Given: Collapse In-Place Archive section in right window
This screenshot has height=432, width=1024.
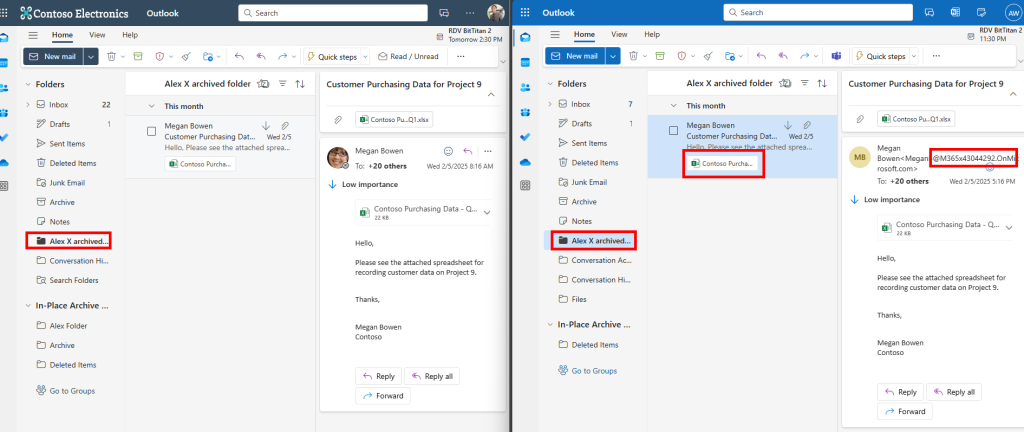Looking at the screenshot, I should (549, 324).
